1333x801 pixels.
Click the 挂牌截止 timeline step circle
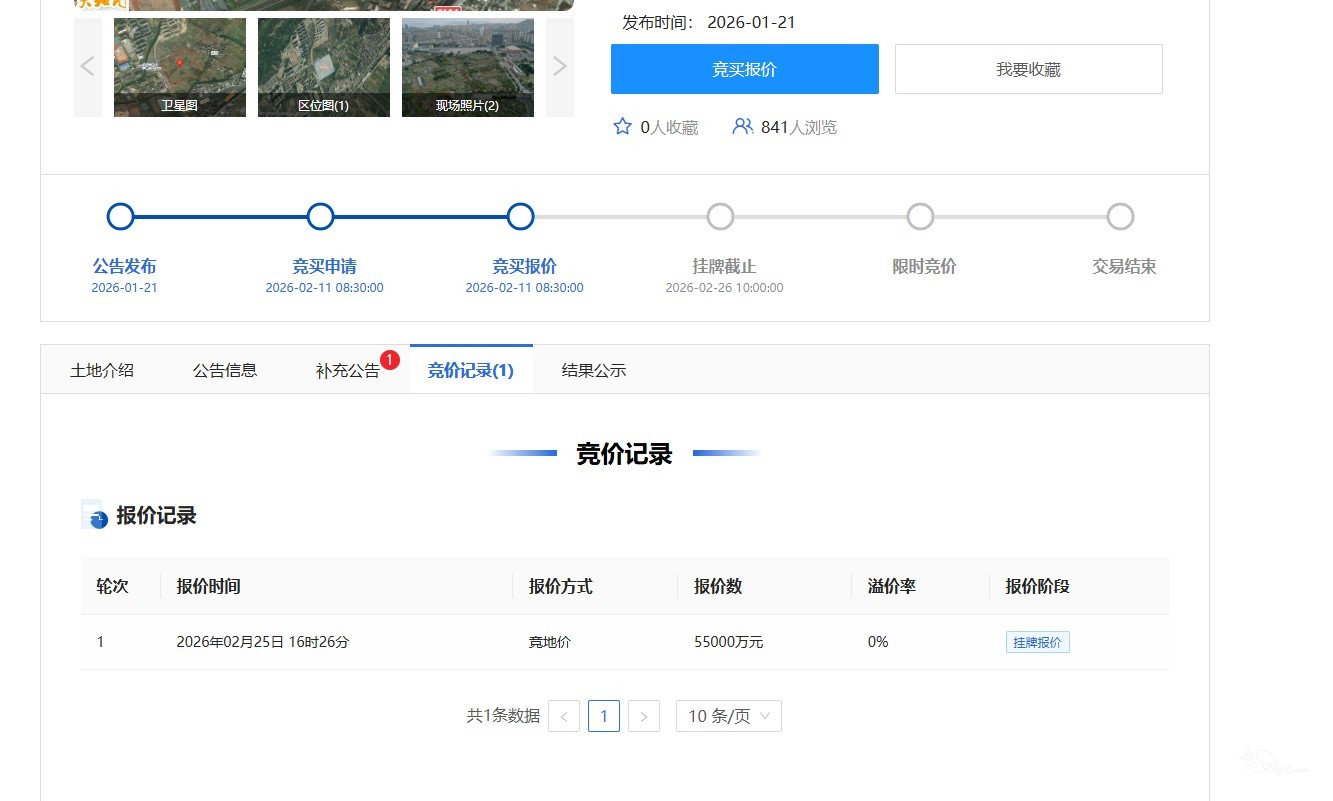[720, 216]
